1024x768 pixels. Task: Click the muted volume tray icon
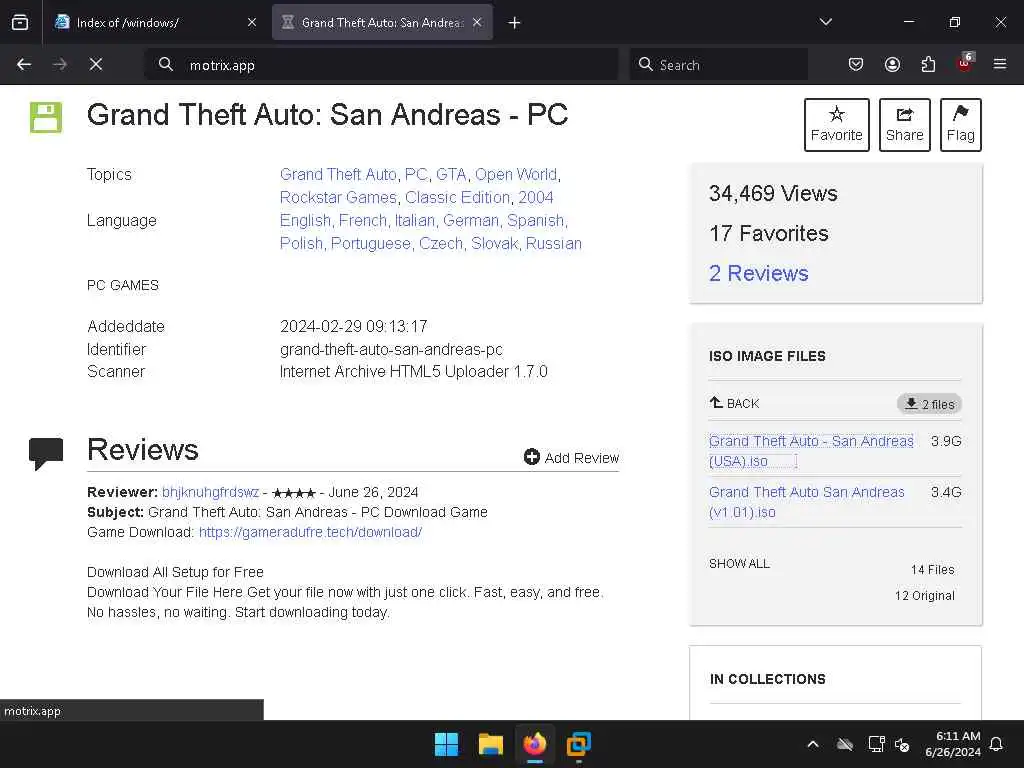(x=903, y=744)
